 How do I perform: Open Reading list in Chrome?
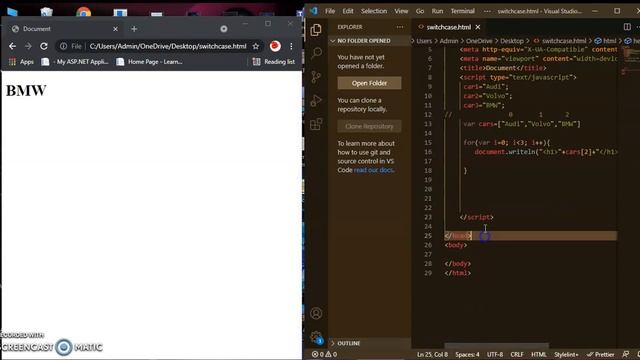pyautogui.click(x=273, y=62)
